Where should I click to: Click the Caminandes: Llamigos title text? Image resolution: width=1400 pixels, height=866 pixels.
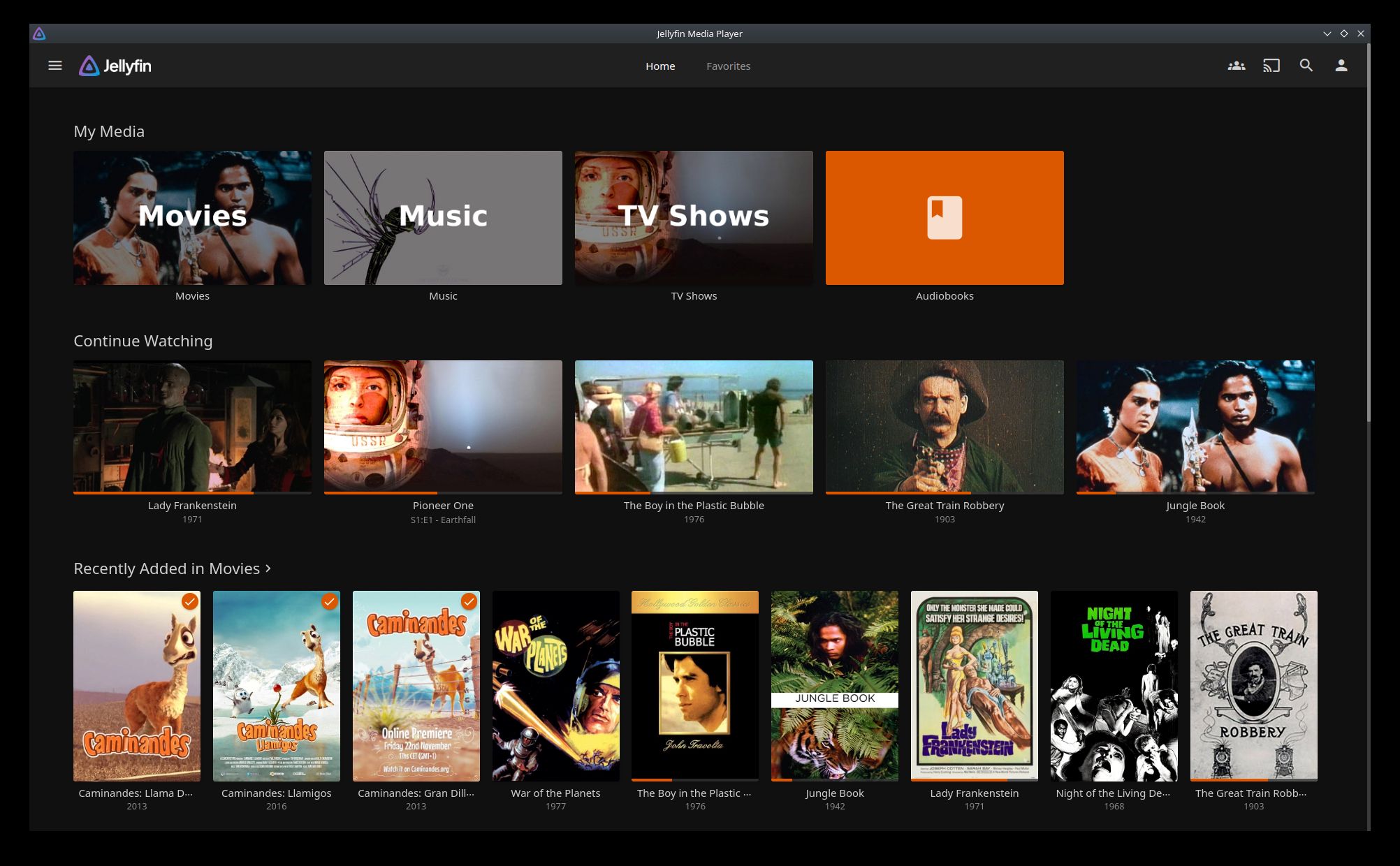[x=277, y=793]
